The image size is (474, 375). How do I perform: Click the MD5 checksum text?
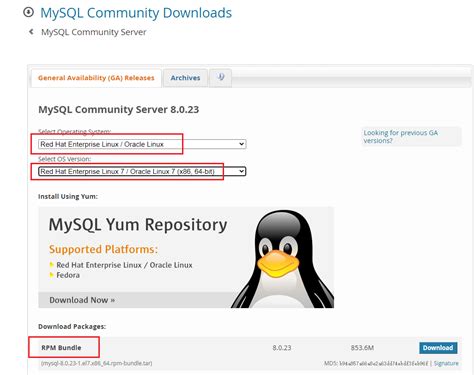376,363
